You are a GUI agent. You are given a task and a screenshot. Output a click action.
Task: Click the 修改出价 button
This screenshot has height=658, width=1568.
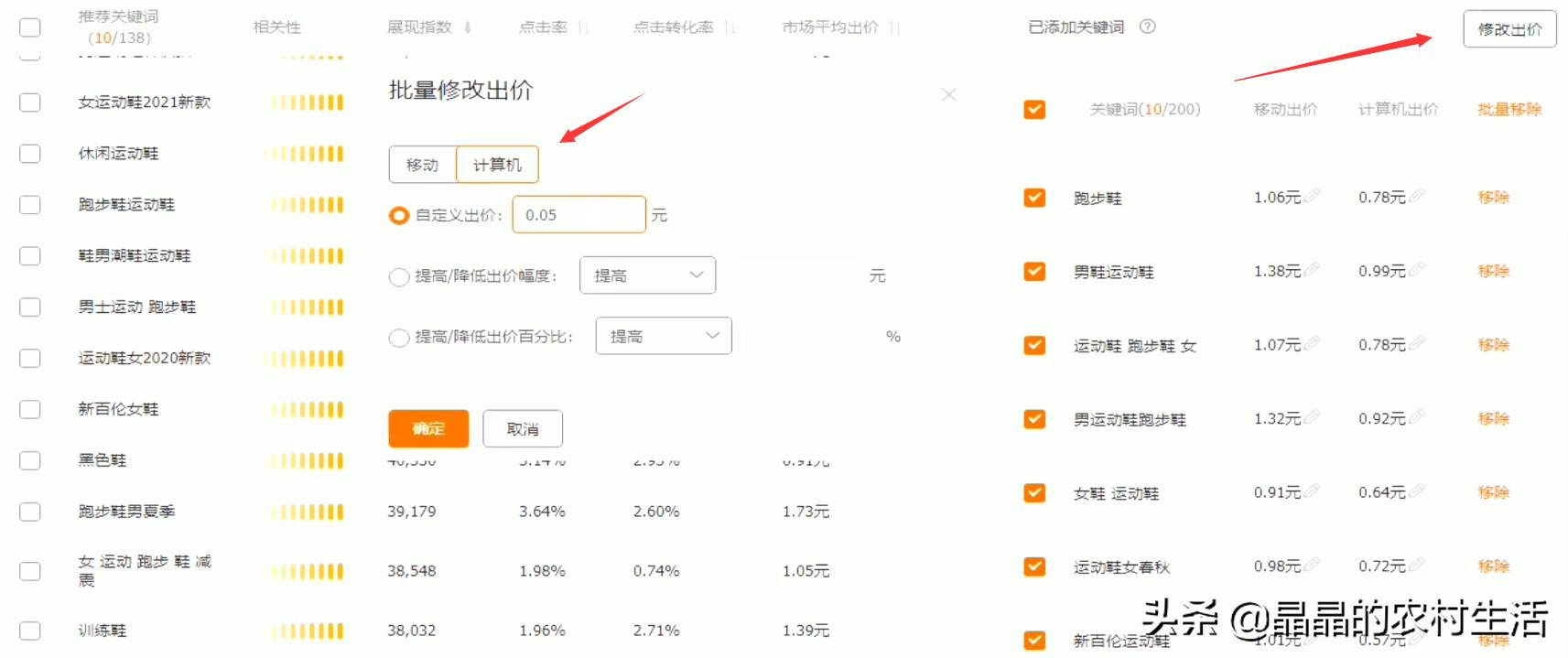point(1509,29)
